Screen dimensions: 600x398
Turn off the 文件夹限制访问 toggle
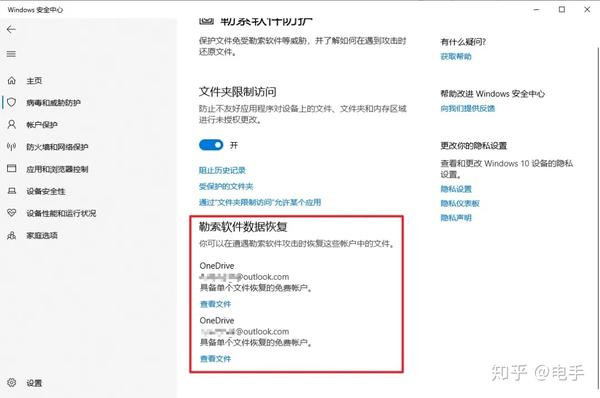coord(211,145)
